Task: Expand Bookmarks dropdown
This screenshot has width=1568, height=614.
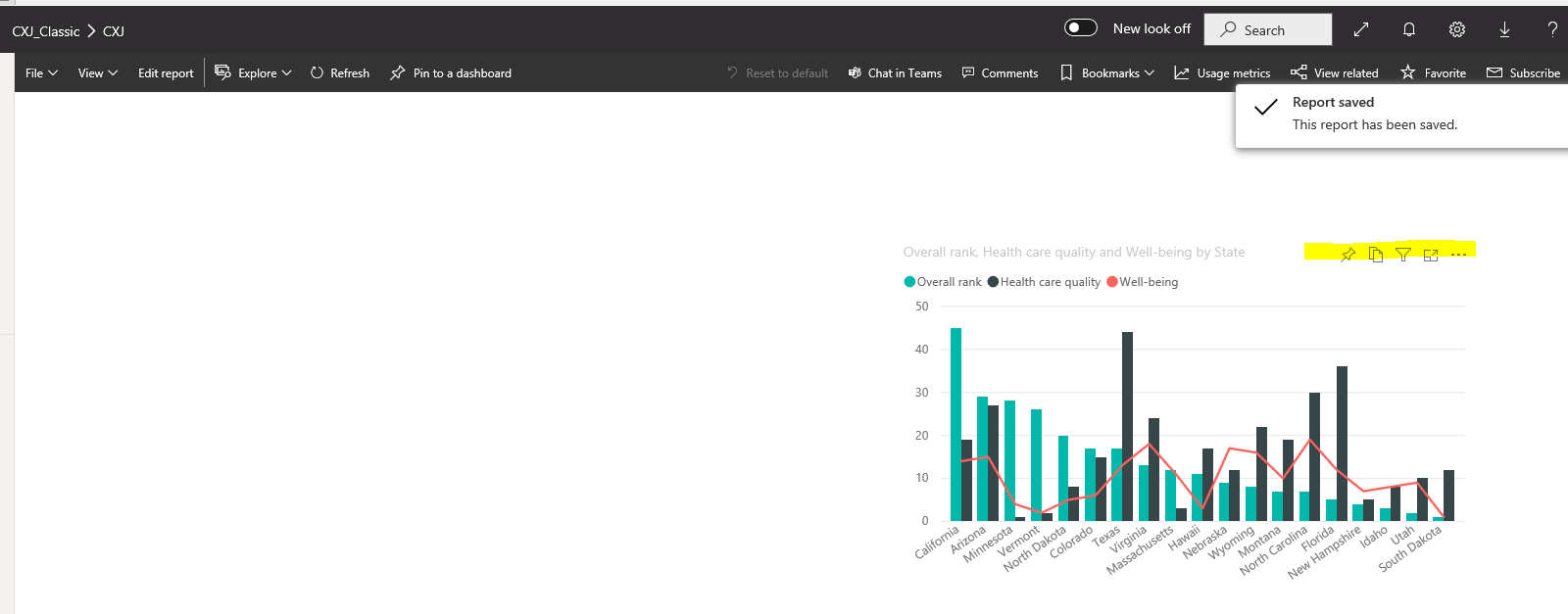Action: (1107, 73)
